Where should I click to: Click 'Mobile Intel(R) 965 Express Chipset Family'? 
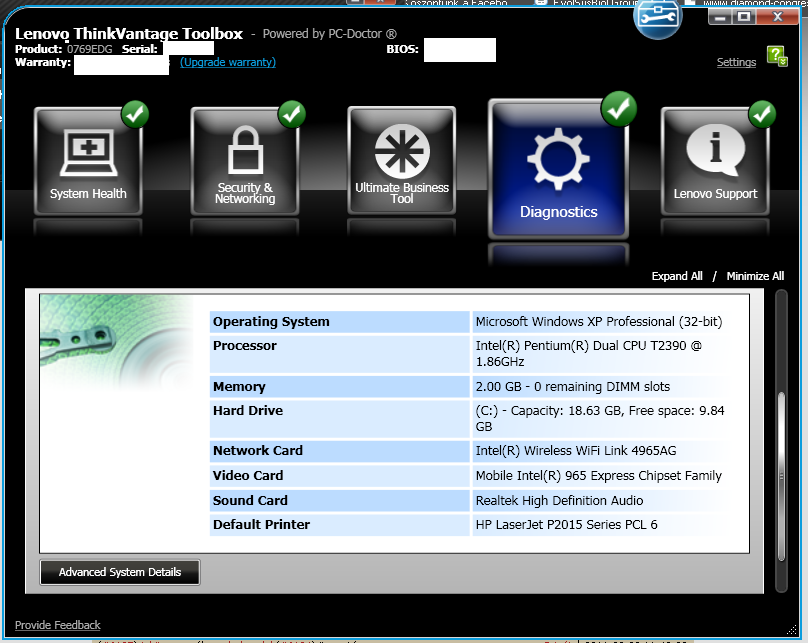click(598, 476)
